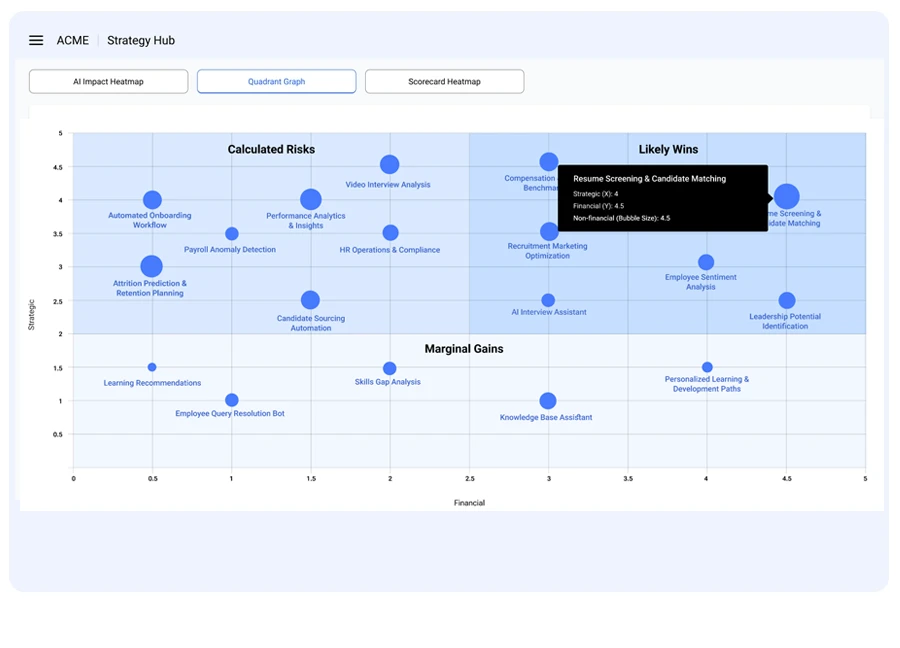Image resolution: width=900 pixels, height=648 pixels.
Task: Click the HR Operations & Compliance bubble
Action: tap(390, 233)
